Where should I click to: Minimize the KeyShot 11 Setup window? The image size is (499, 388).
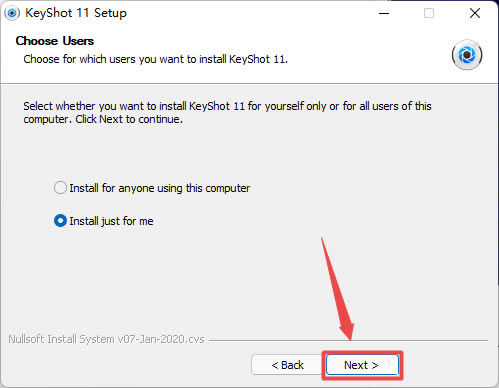coord(384,13)
